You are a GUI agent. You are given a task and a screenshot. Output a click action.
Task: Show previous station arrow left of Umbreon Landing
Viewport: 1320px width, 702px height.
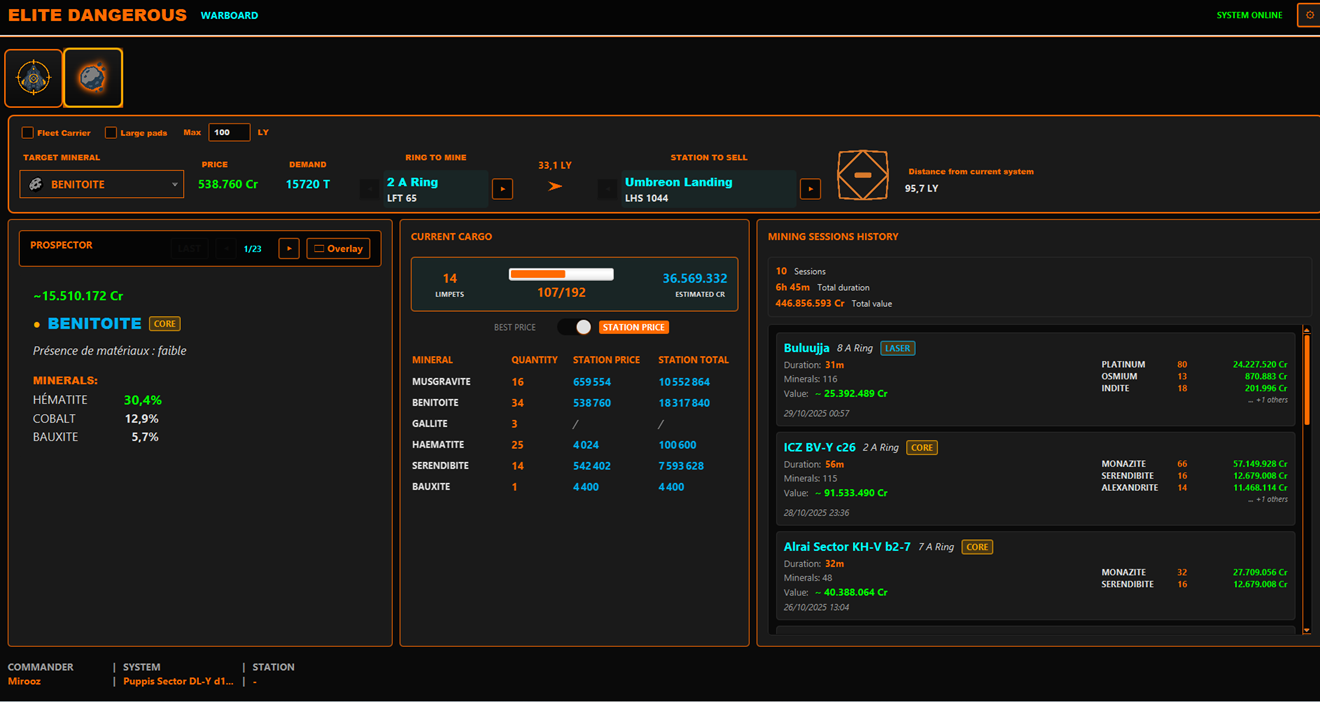pyautogui.click(x=607, y=189)
